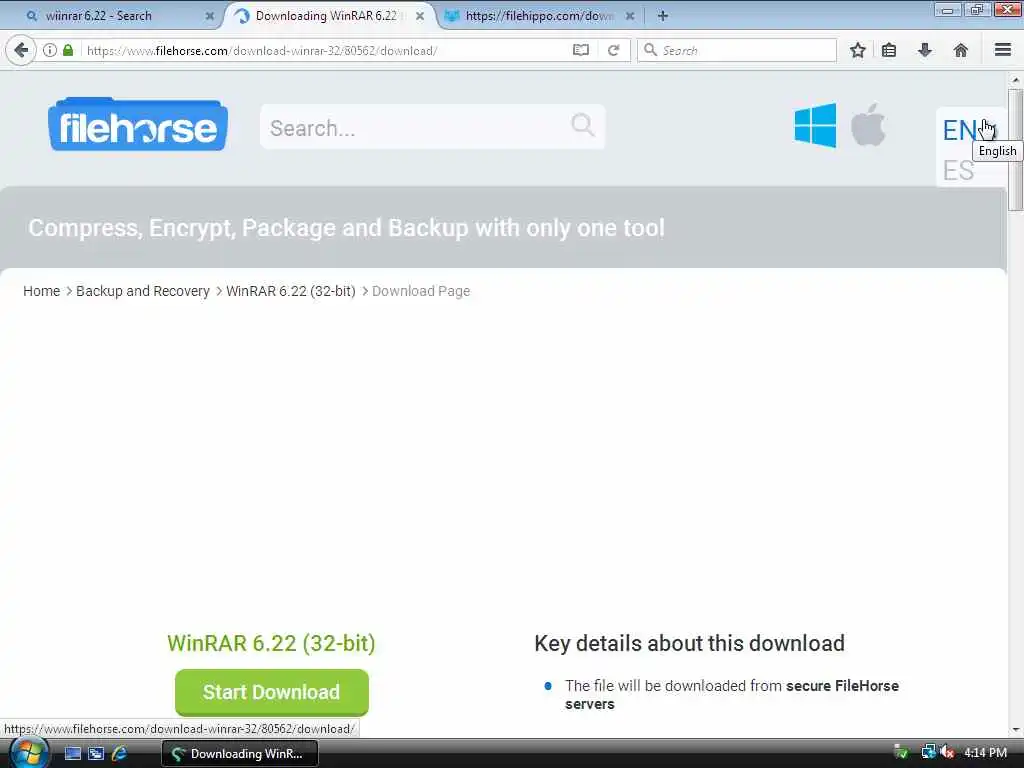
Task: Click the FileHorse logo
Action: [x=138, y=125]
